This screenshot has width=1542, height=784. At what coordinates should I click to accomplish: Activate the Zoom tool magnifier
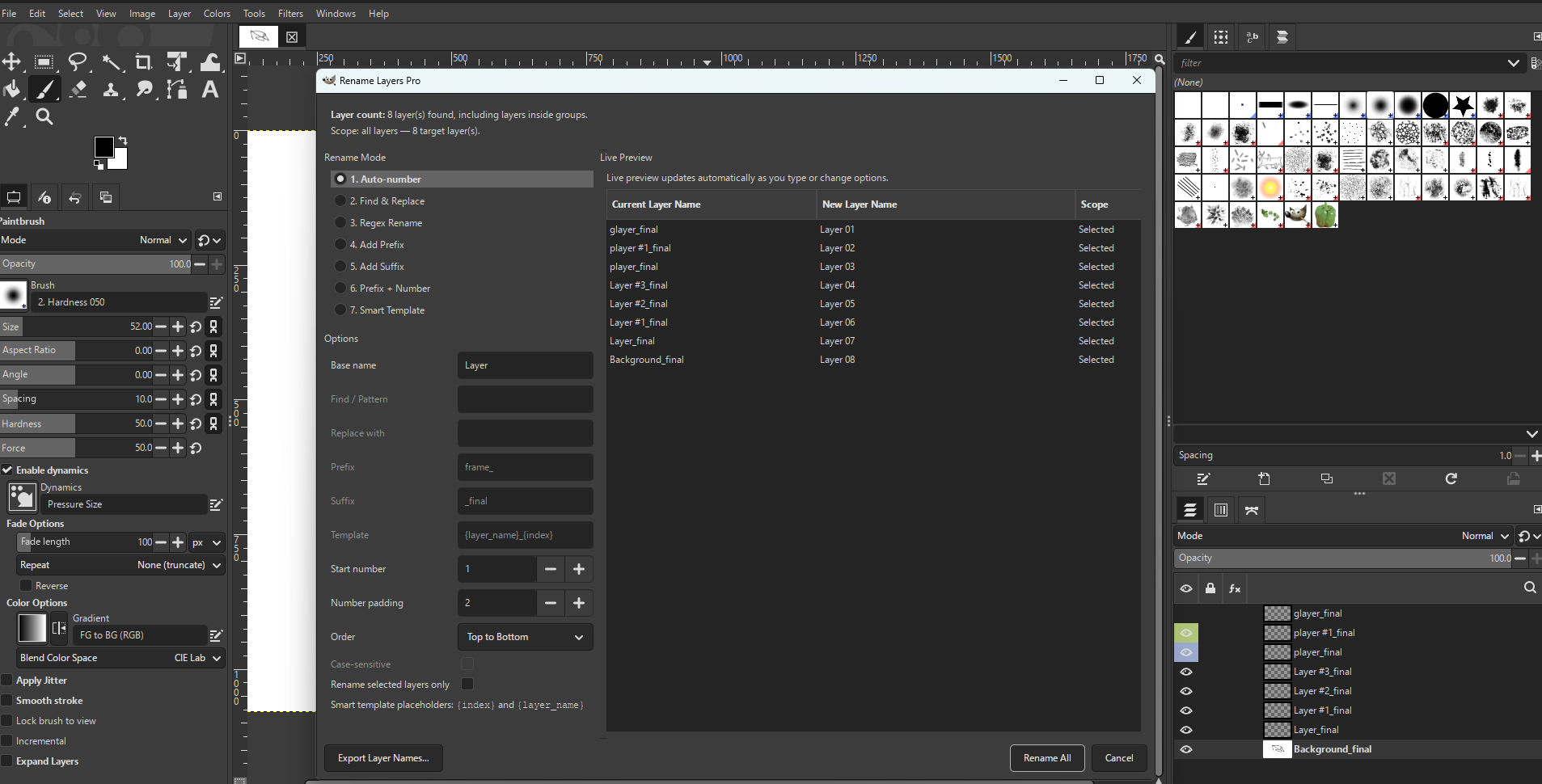pyautogui.click(x=44, y=117)
